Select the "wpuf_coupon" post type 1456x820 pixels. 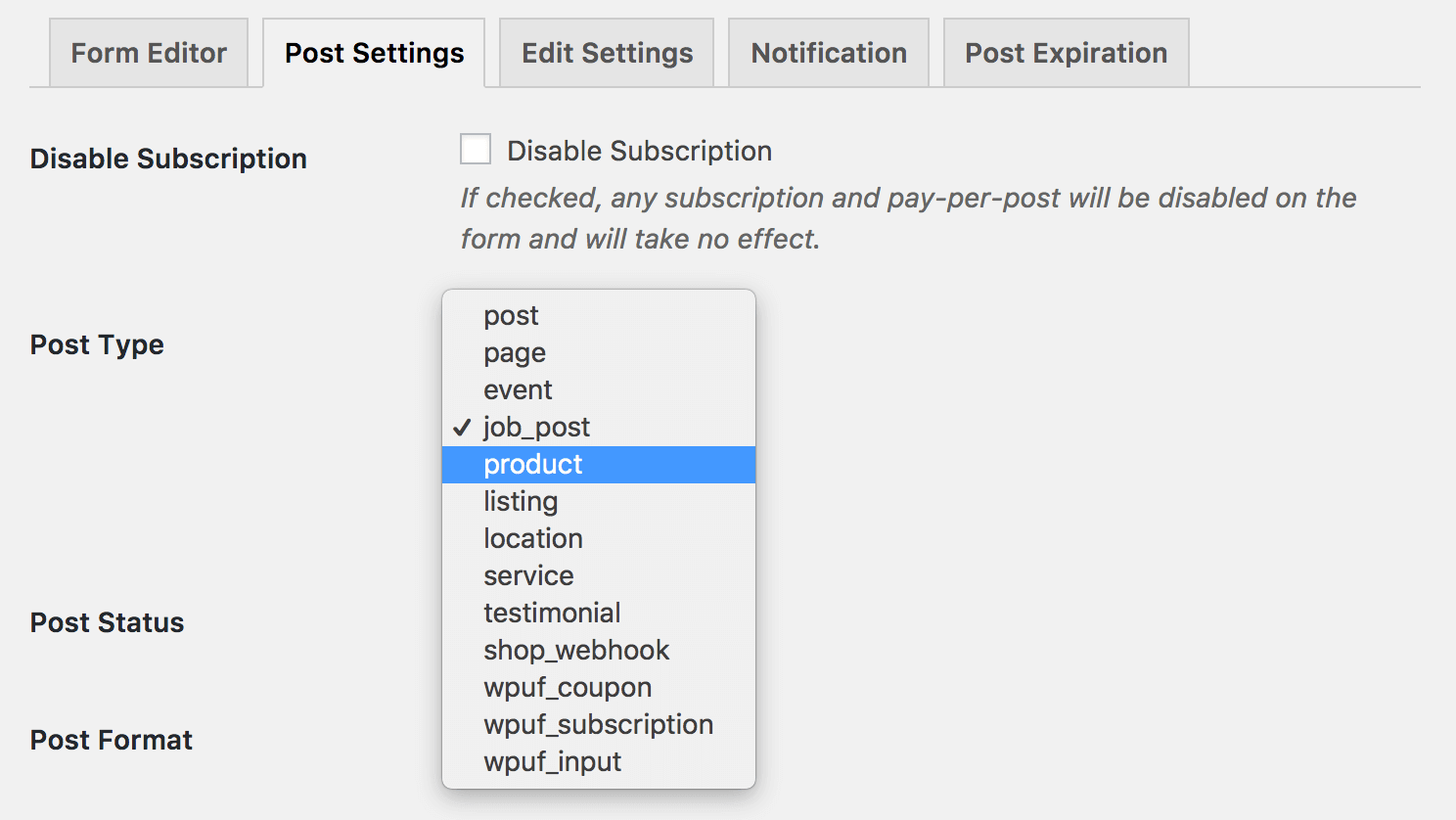[x=568, y=687]
